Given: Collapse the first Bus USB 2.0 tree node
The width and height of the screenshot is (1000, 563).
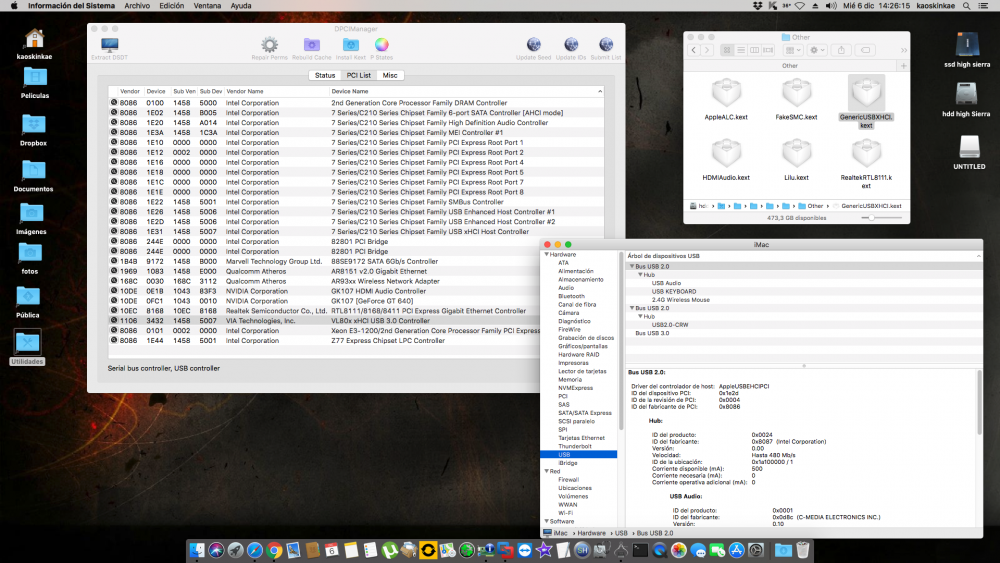Looking at the screenshot, I should (632, 267).
